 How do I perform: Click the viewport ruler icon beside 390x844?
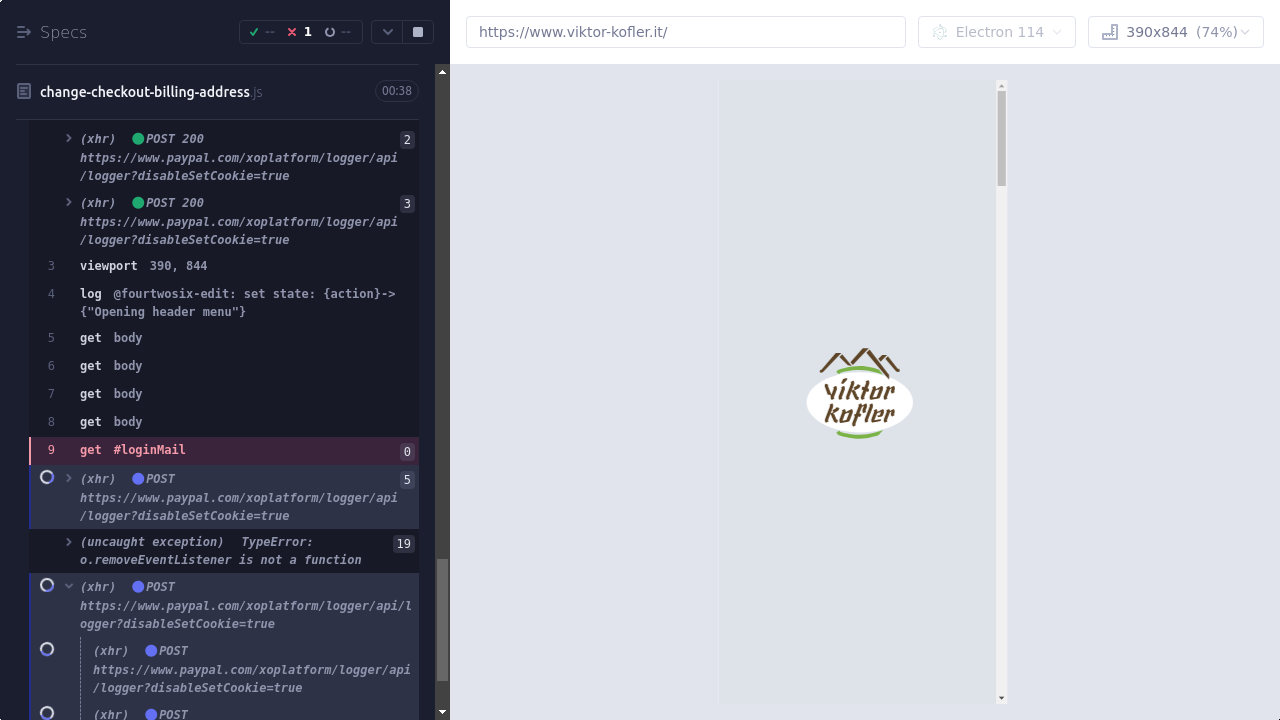pyautogui.click(x=1109, y=32)
